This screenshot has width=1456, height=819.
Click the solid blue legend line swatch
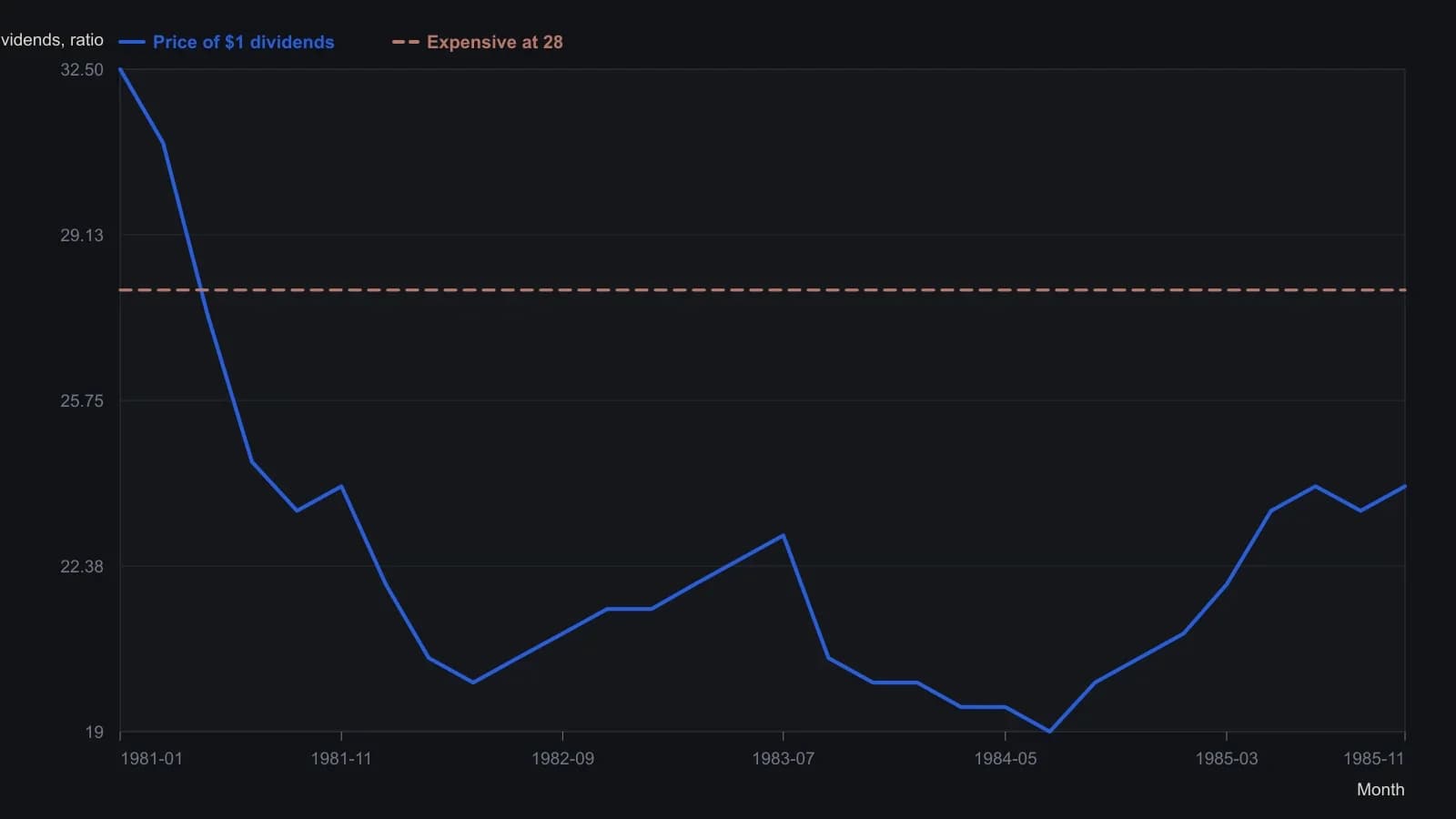[132, 42]
